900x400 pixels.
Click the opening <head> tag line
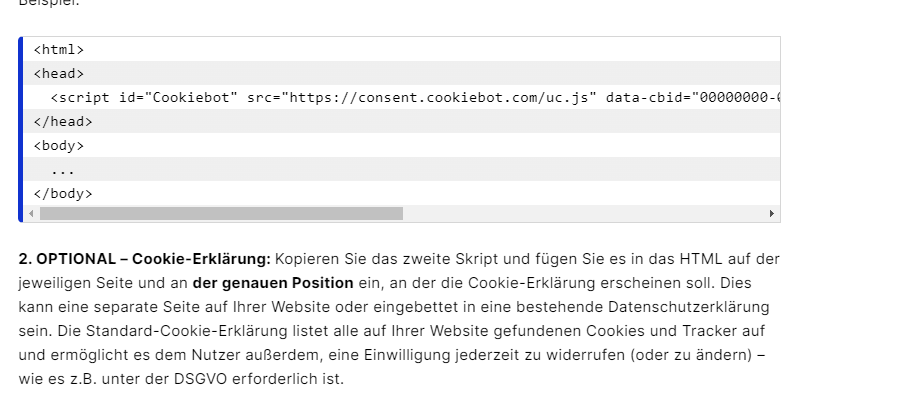coord(59,73)
